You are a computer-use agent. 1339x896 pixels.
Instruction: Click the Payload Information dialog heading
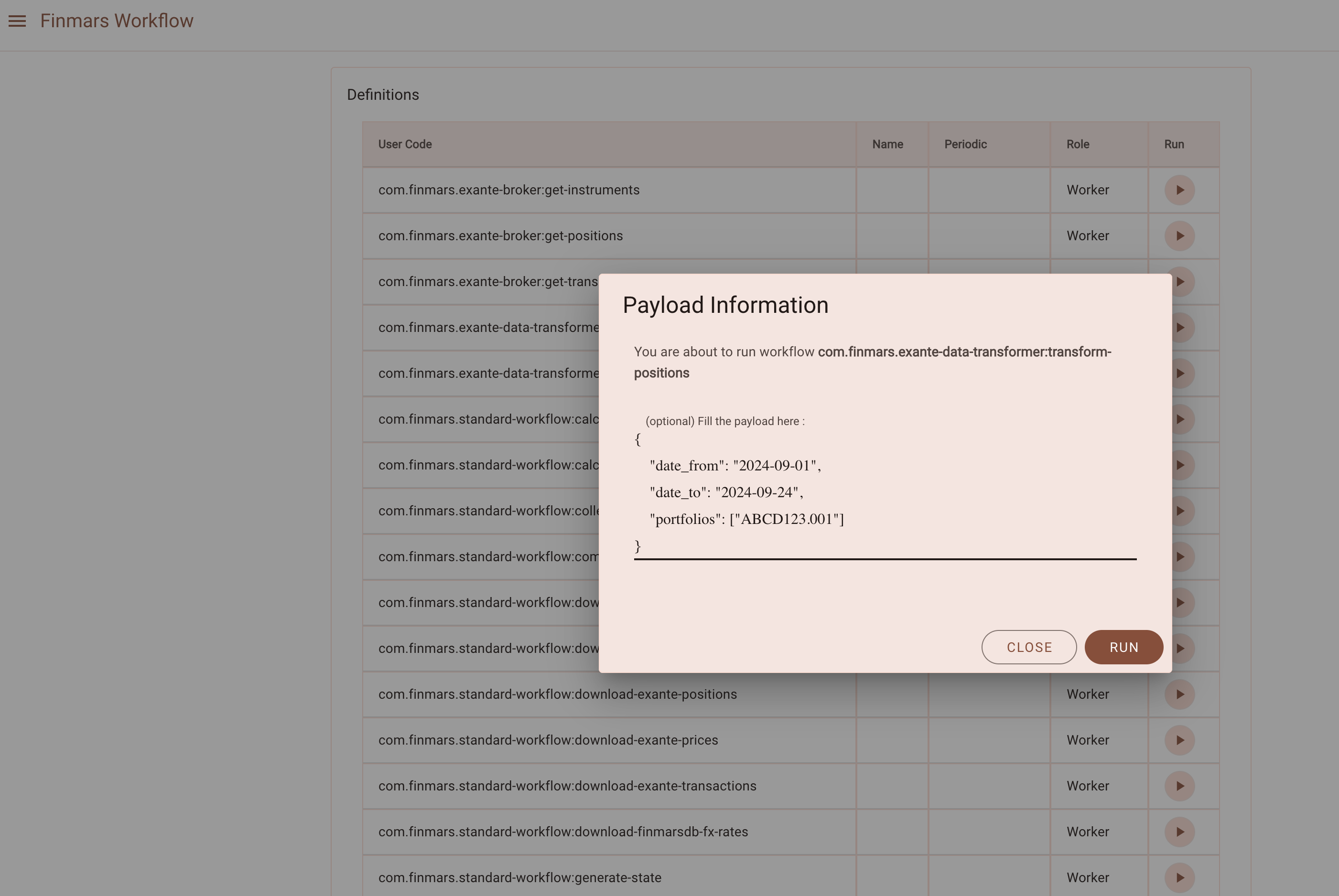[x=725, y=305]
